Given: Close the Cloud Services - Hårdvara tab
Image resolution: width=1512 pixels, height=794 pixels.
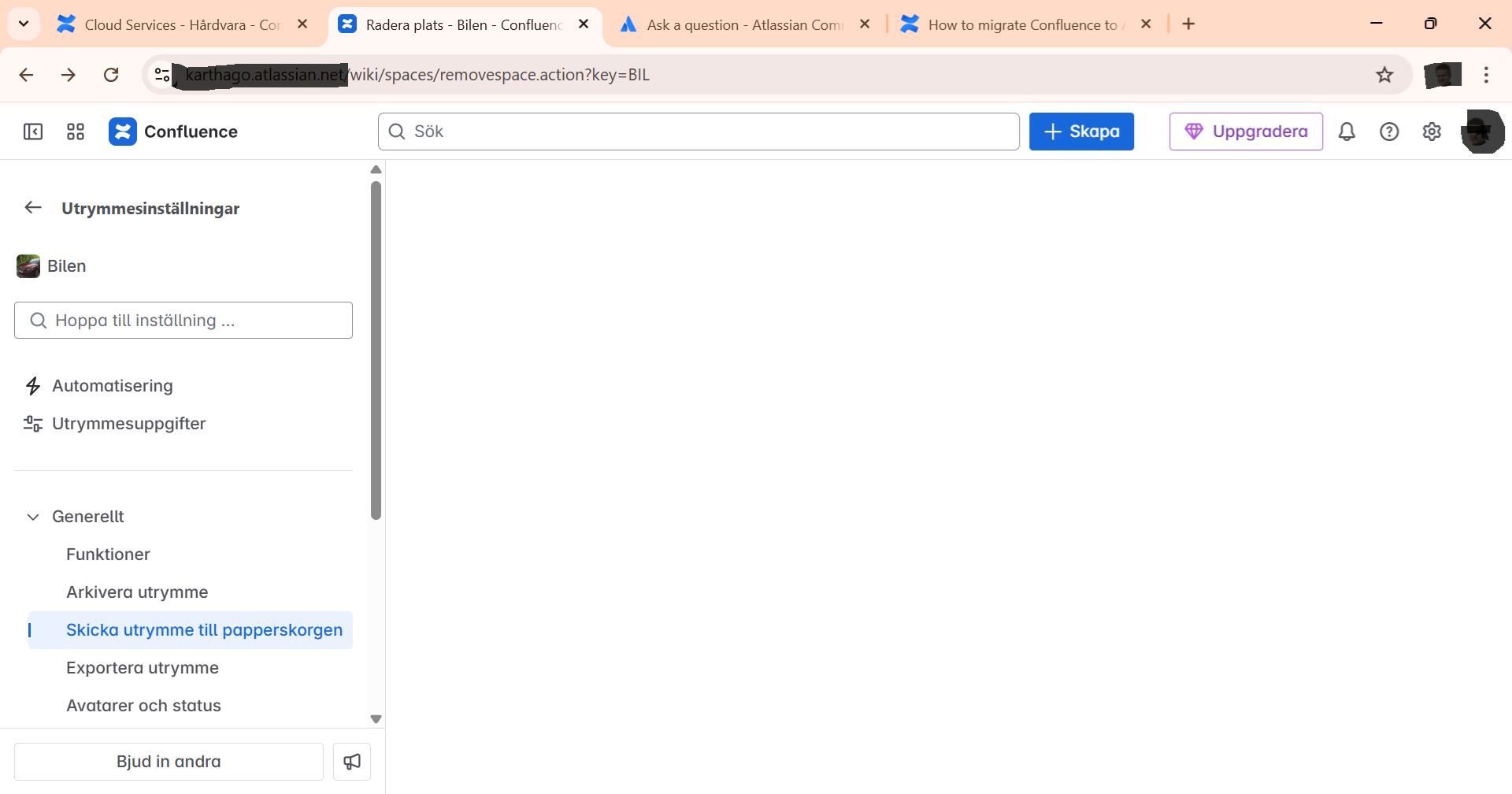Looking at the screenshot, I should click(302, 24).
